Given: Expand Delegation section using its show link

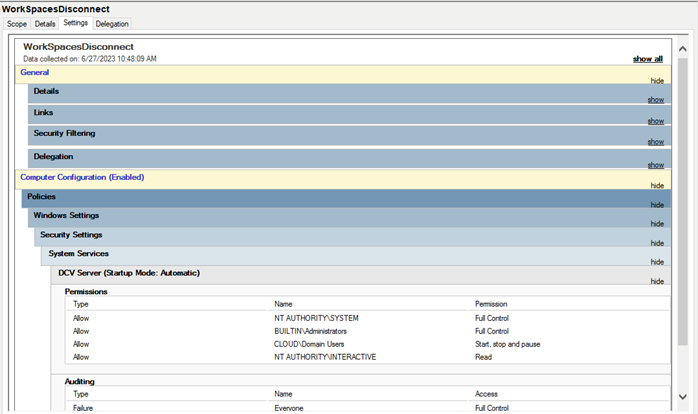Looking at the screenshot, I should point(655,165).
